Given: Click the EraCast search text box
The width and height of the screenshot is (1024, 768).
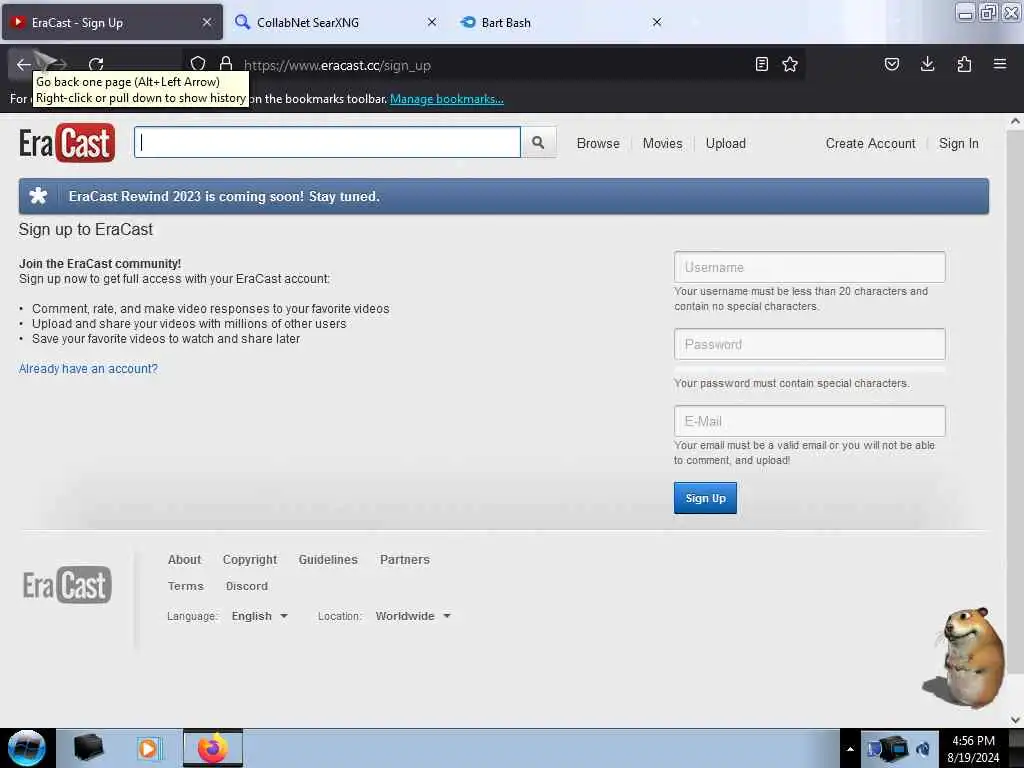Looking at the screenshot, I should pos(327,142).
